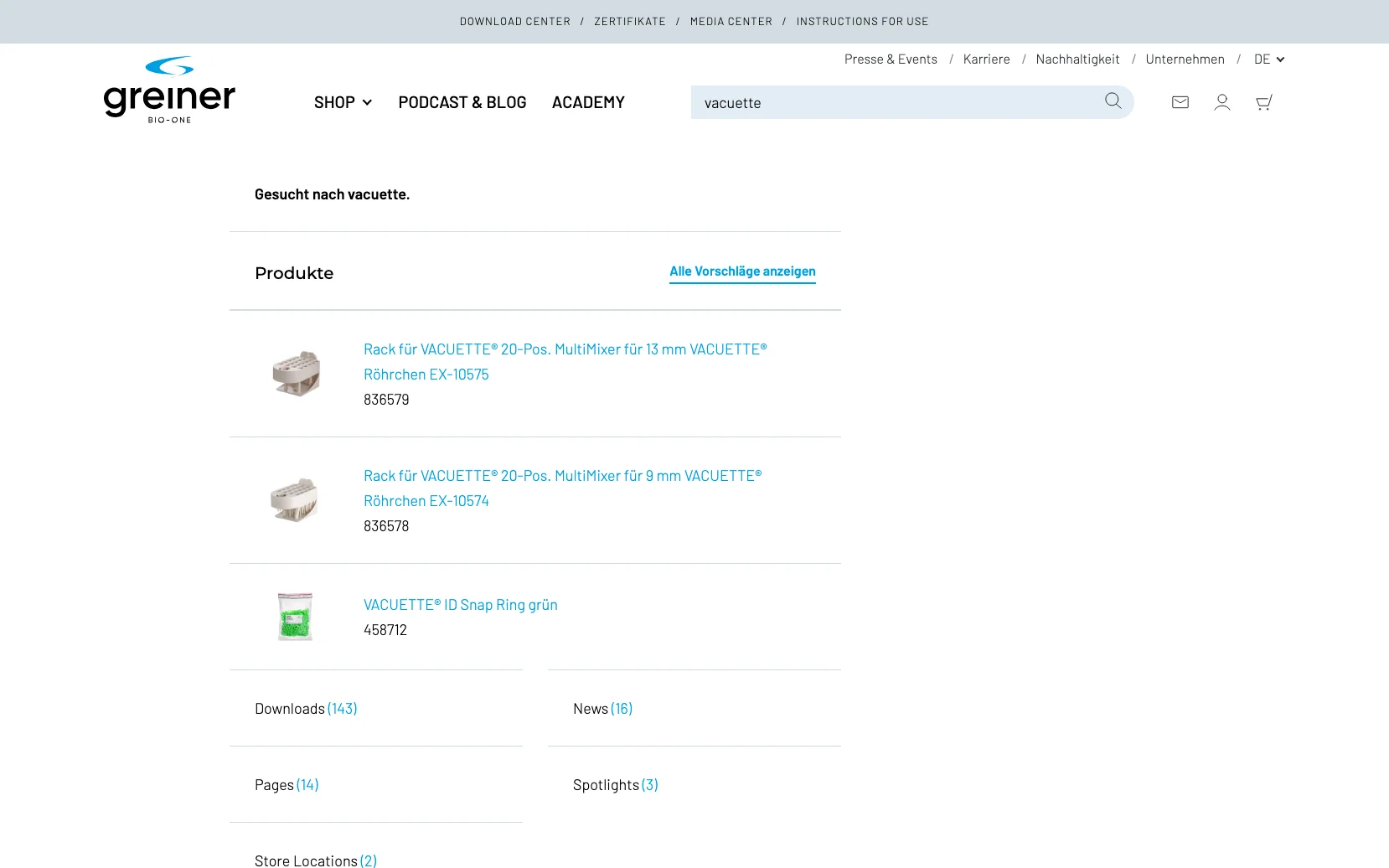Open Store Locations (2) results
The width and height of the screenshot is (1389, 868).
click(316, 860)
